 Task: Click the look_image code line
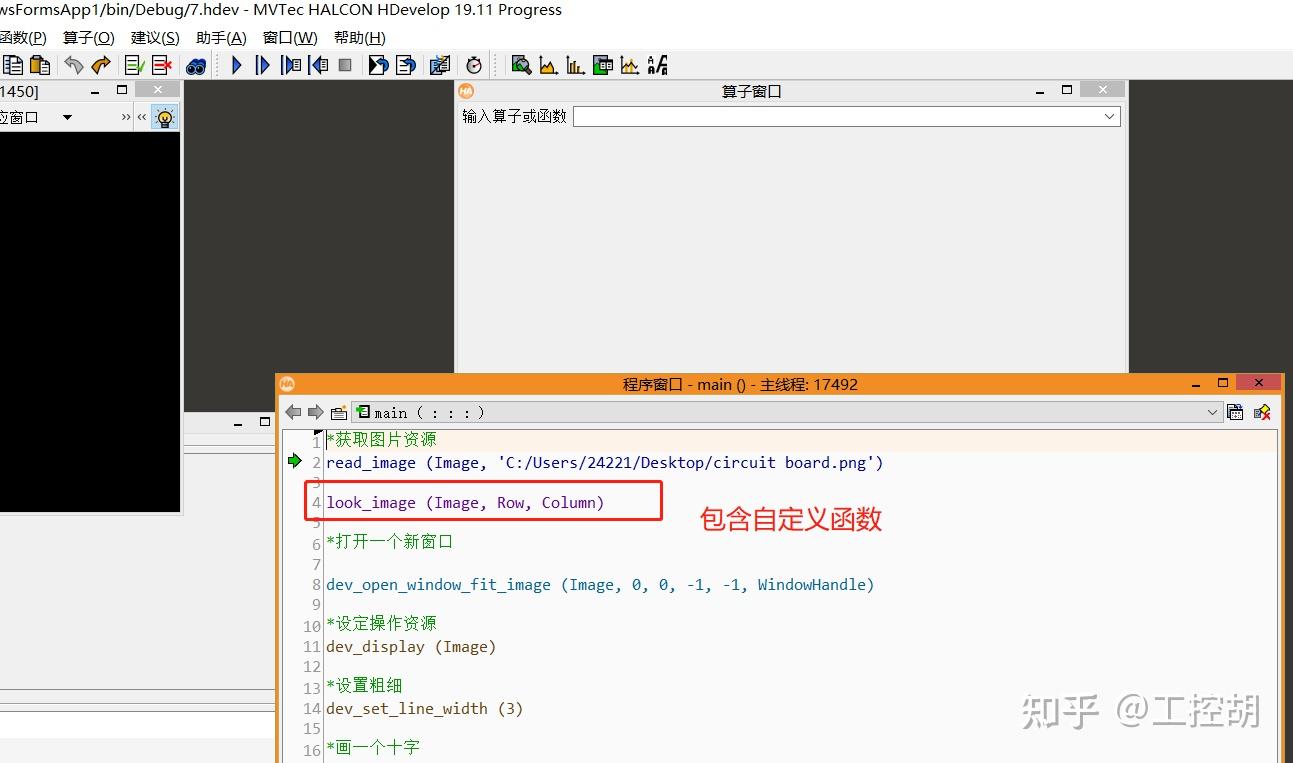pos(465,503)
